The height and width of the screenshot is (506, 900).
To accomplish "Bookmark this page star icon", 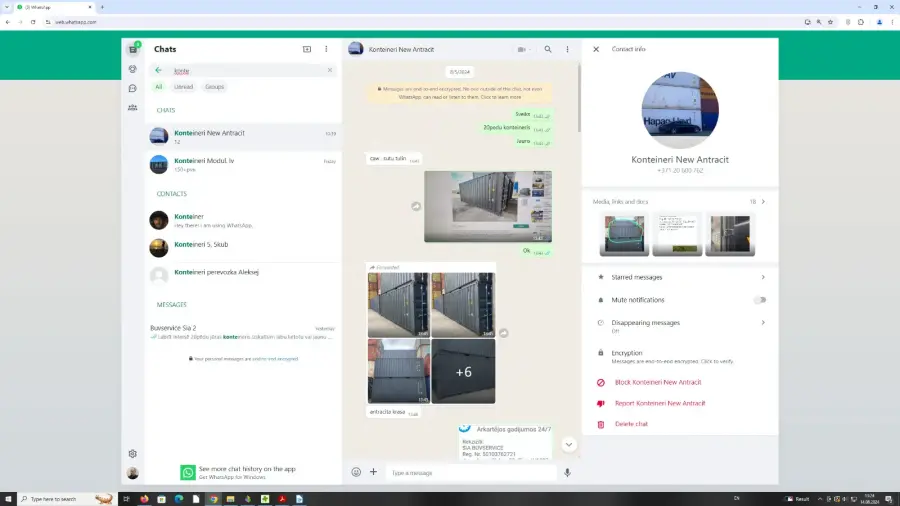I will pyautogui.click(x=830, y=22).
